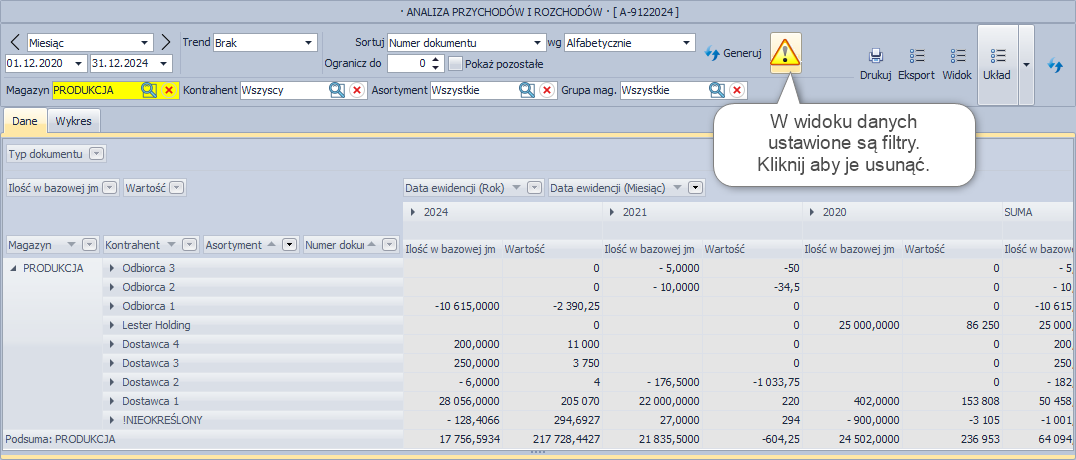
Task: Open Magazyn lookup magnifier icon
Action: pyautogui.click(x=149, y=90)
